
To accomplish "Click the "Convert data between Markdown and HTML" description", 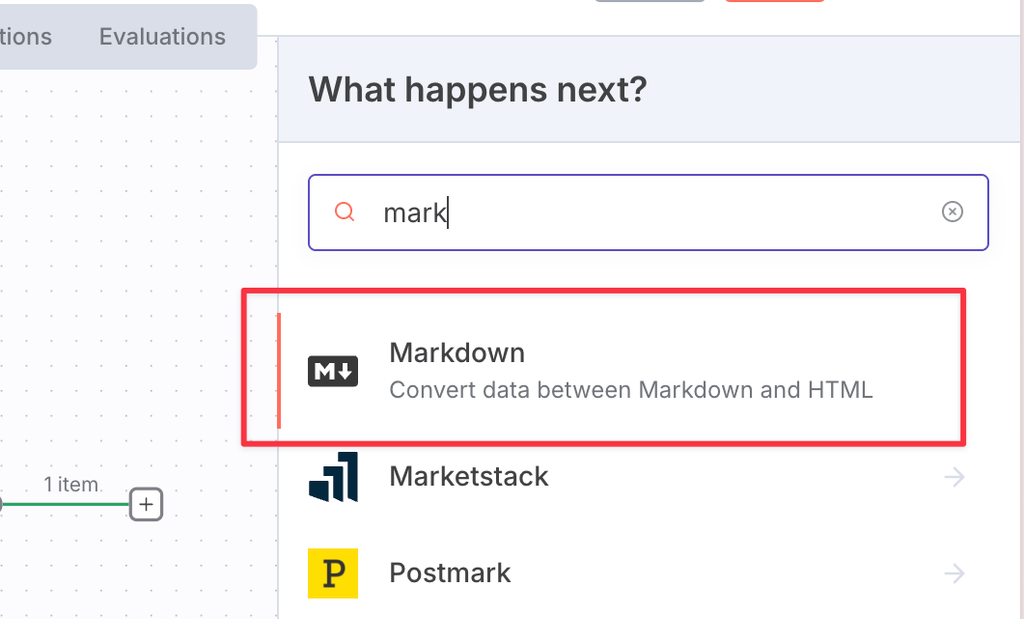I will pos(631,390).
